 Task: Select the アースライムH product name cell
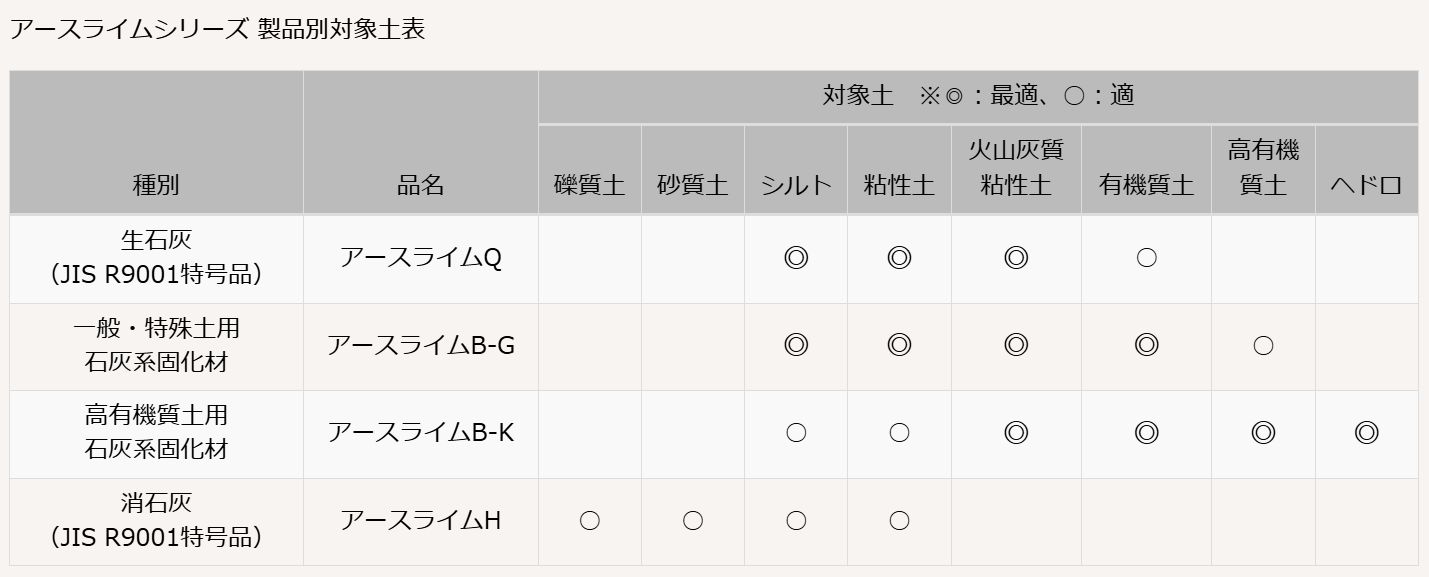click(x=421, y=521)
